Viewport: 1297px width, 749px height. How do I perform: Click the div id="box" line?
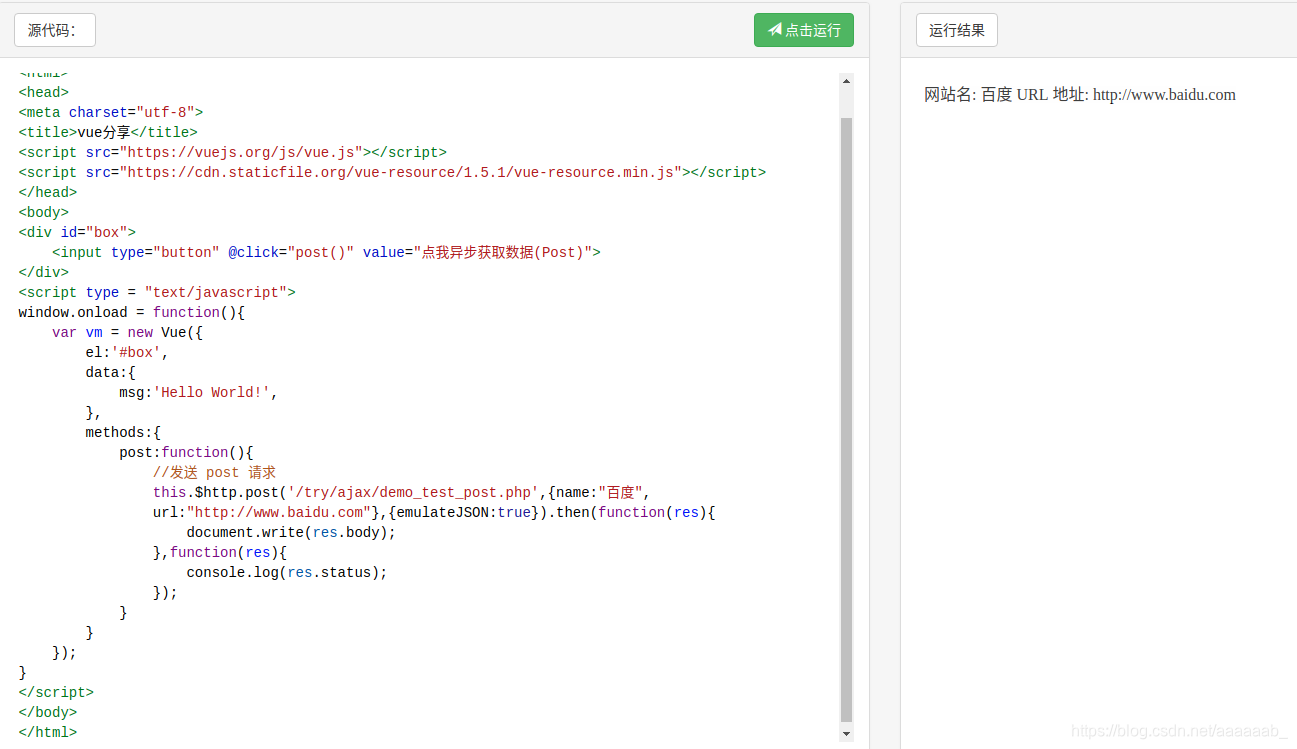tap(77, 232)
